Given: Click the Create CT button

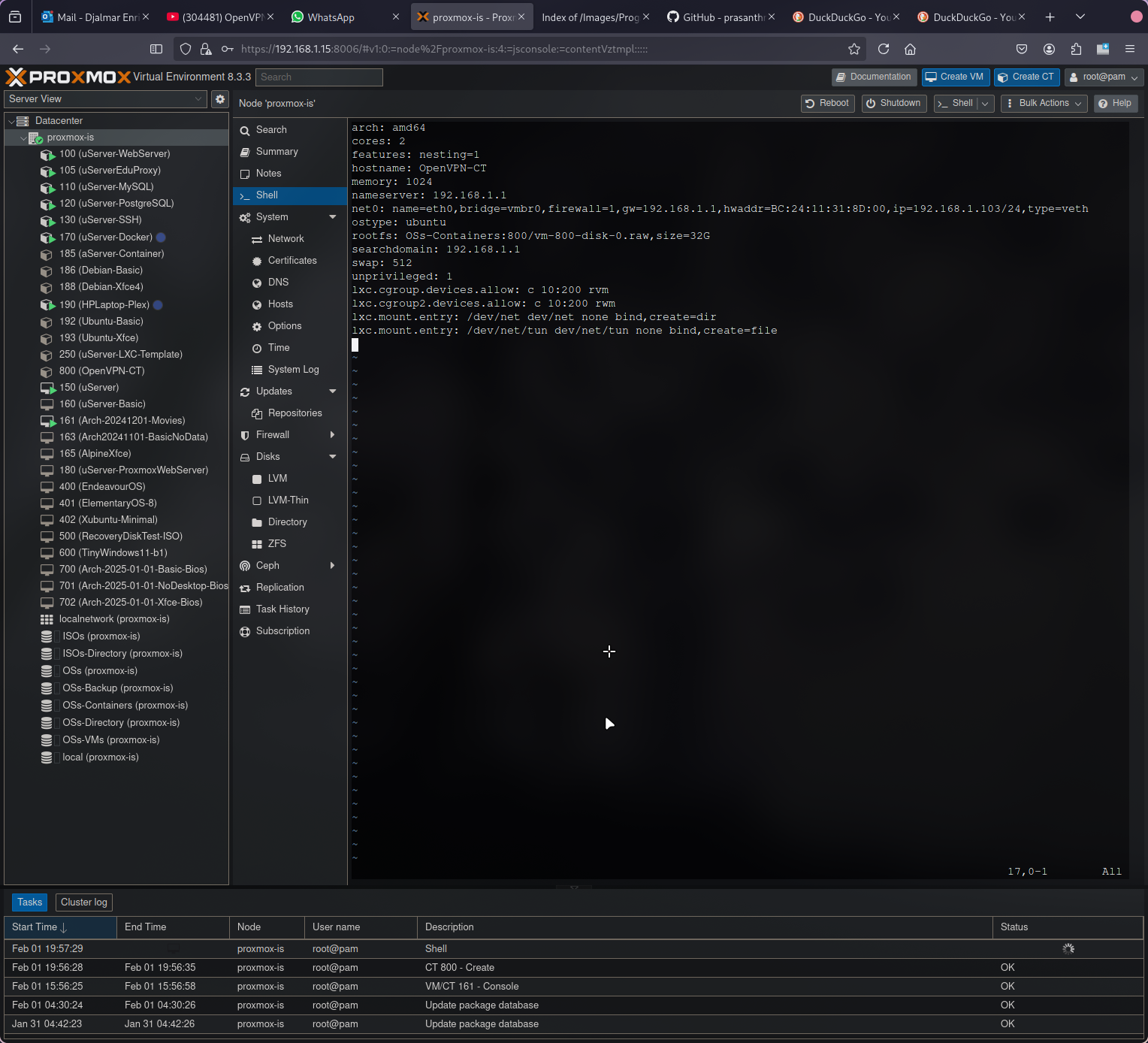Looking at the screenshot, I should click(1026, 77).
